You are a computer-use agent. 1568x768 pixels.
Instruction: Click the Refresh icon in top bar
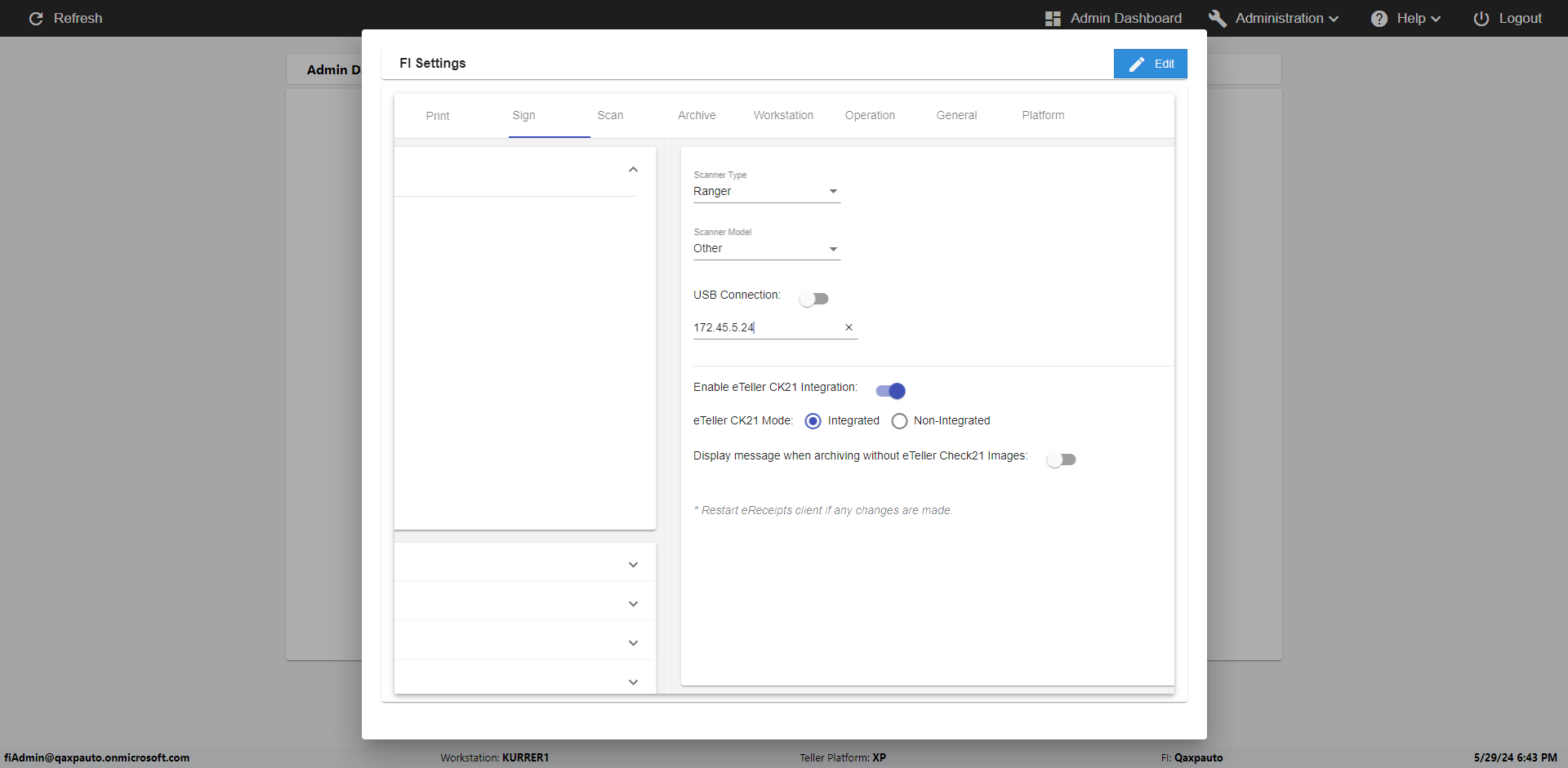pos(36,18)
